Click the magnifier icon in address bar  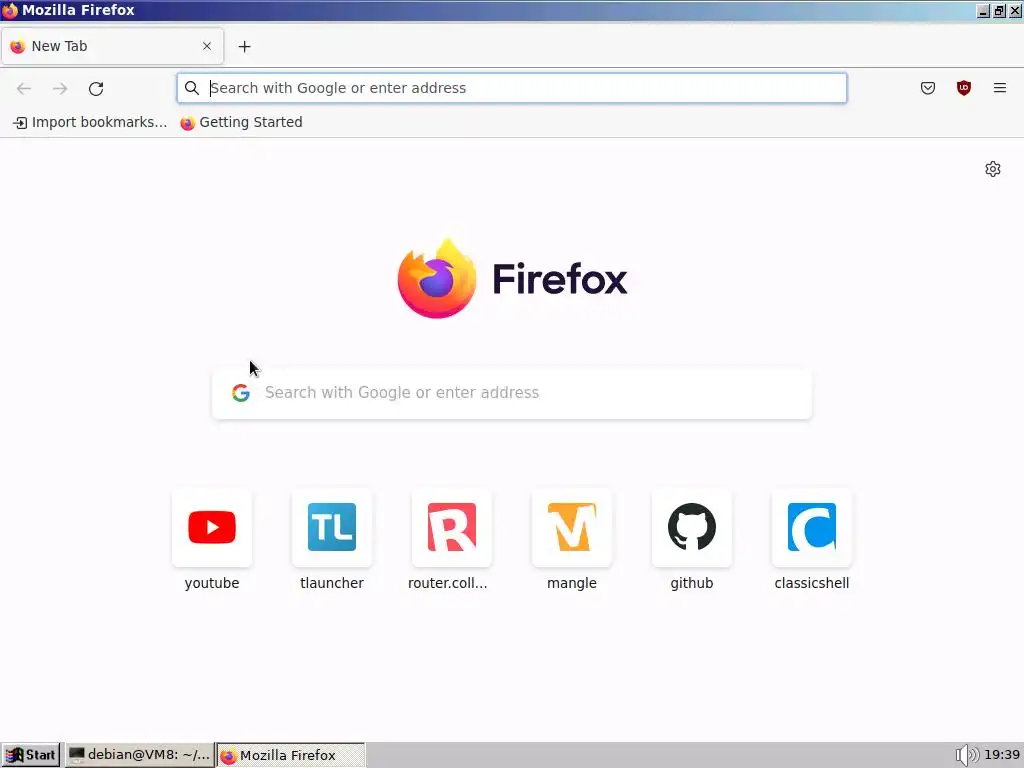(191, 88)
